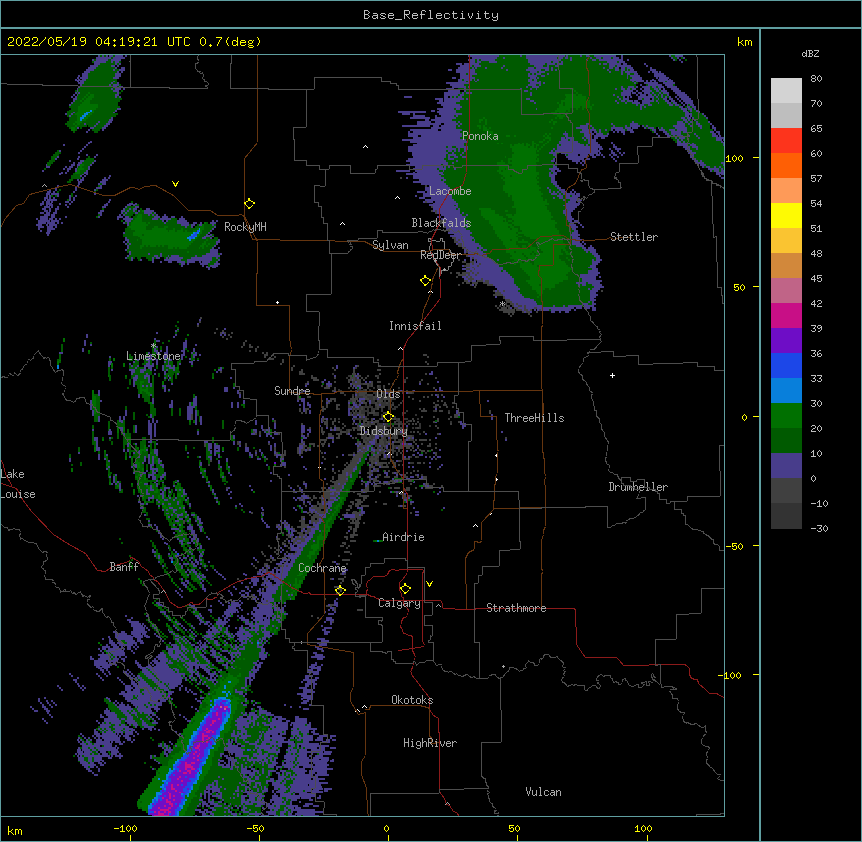This screenshot has height=842, width=862.
Task: Click the RockyMH label
Action: (x=245, y=227)
